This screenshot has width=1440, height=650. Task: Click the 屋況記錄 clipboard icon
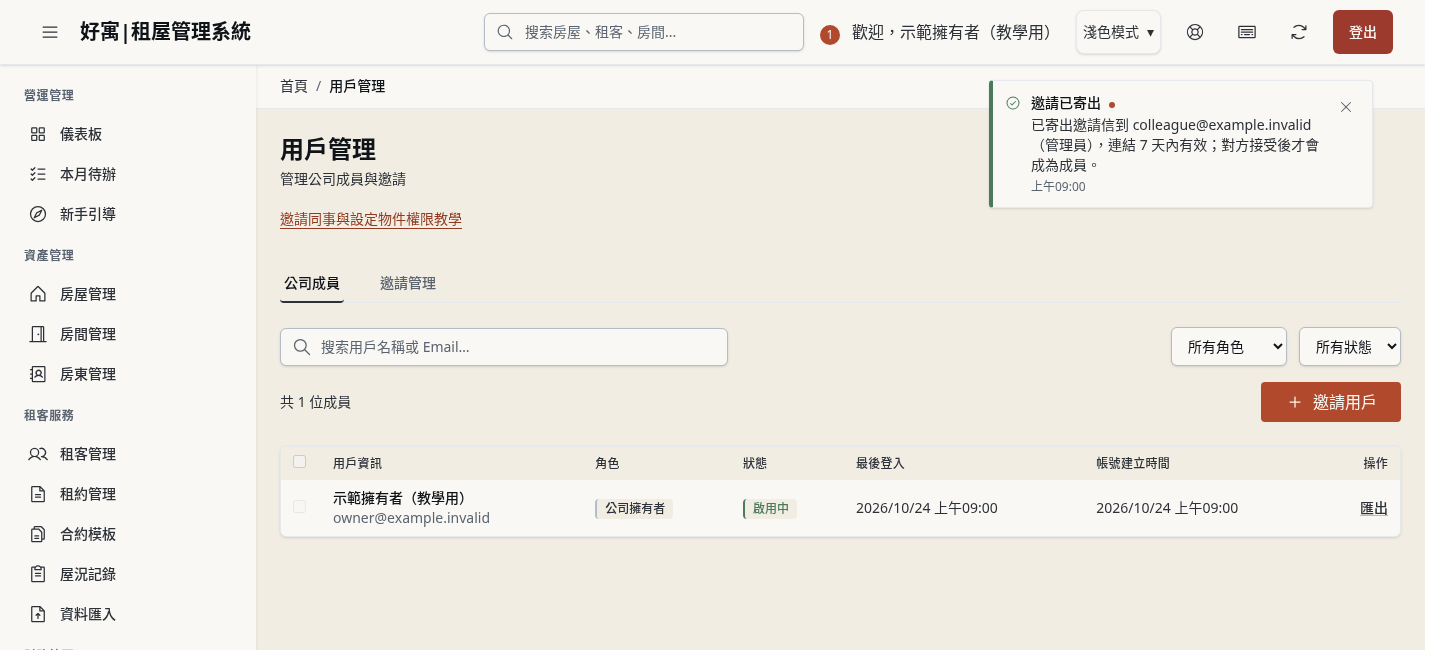click(38, 574)
